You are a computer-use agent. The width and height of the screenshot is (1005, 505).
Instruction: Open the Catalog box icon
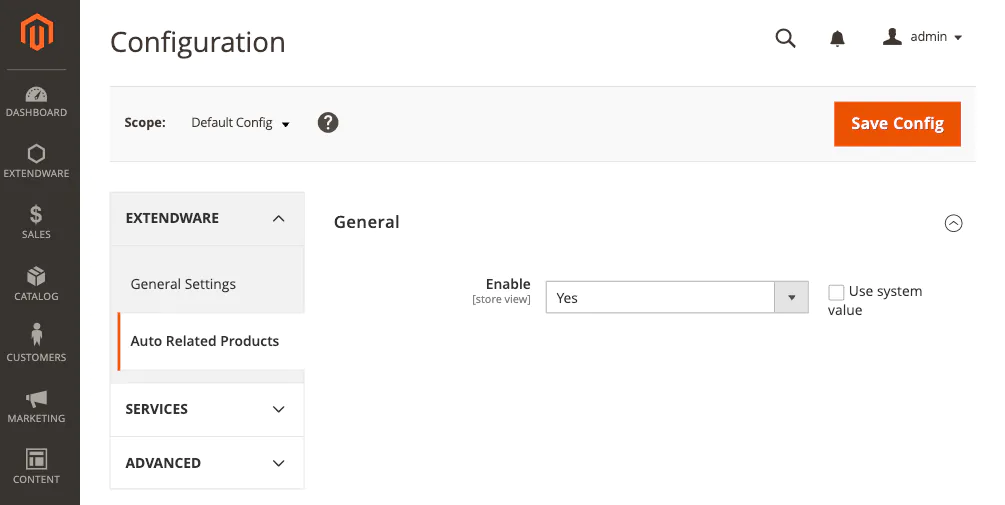37,276
